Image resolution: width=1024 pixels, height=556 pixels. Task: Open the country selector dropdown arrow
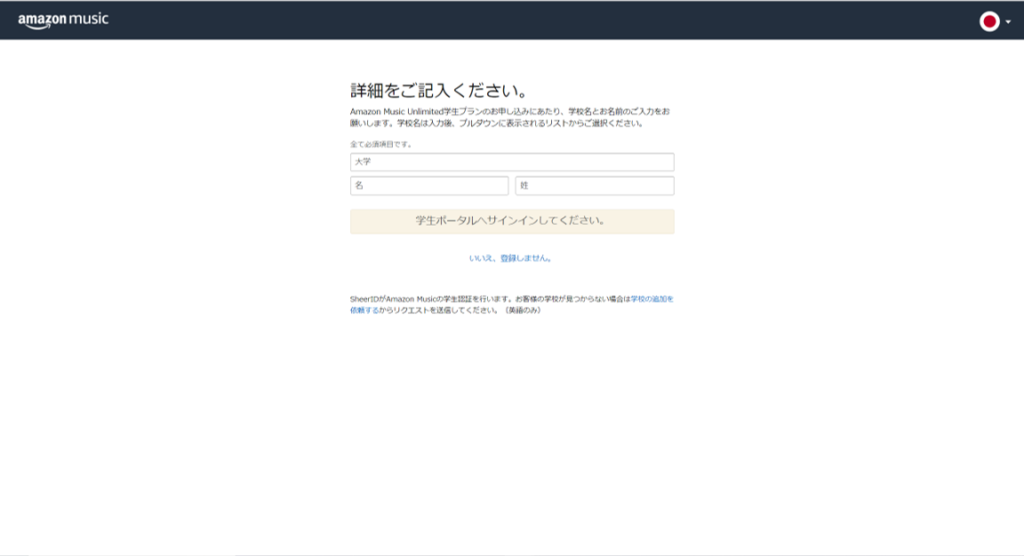pos(1008,22)
